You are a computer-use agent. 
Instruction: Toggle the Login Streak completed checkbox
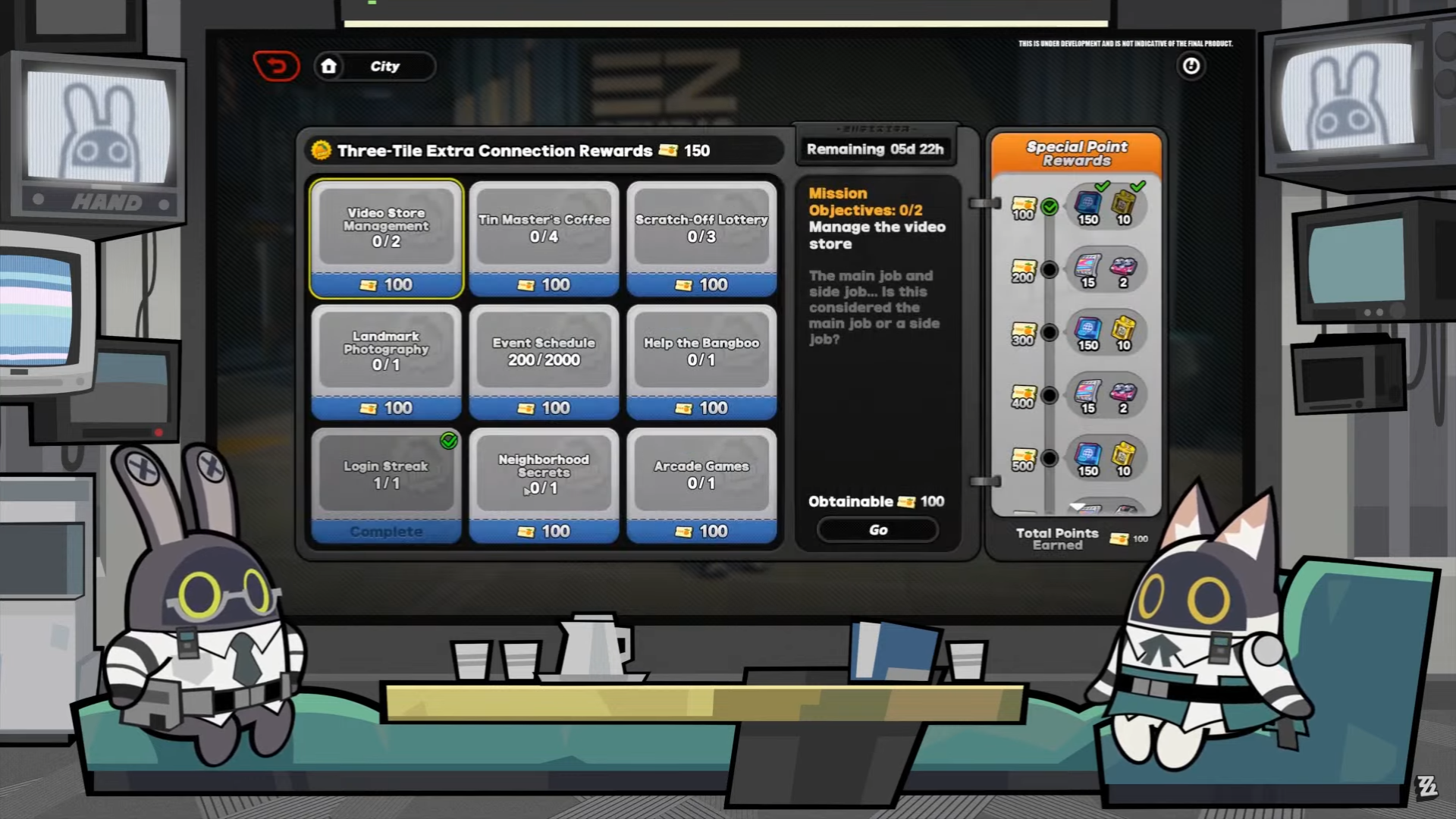tap(449, 441)
